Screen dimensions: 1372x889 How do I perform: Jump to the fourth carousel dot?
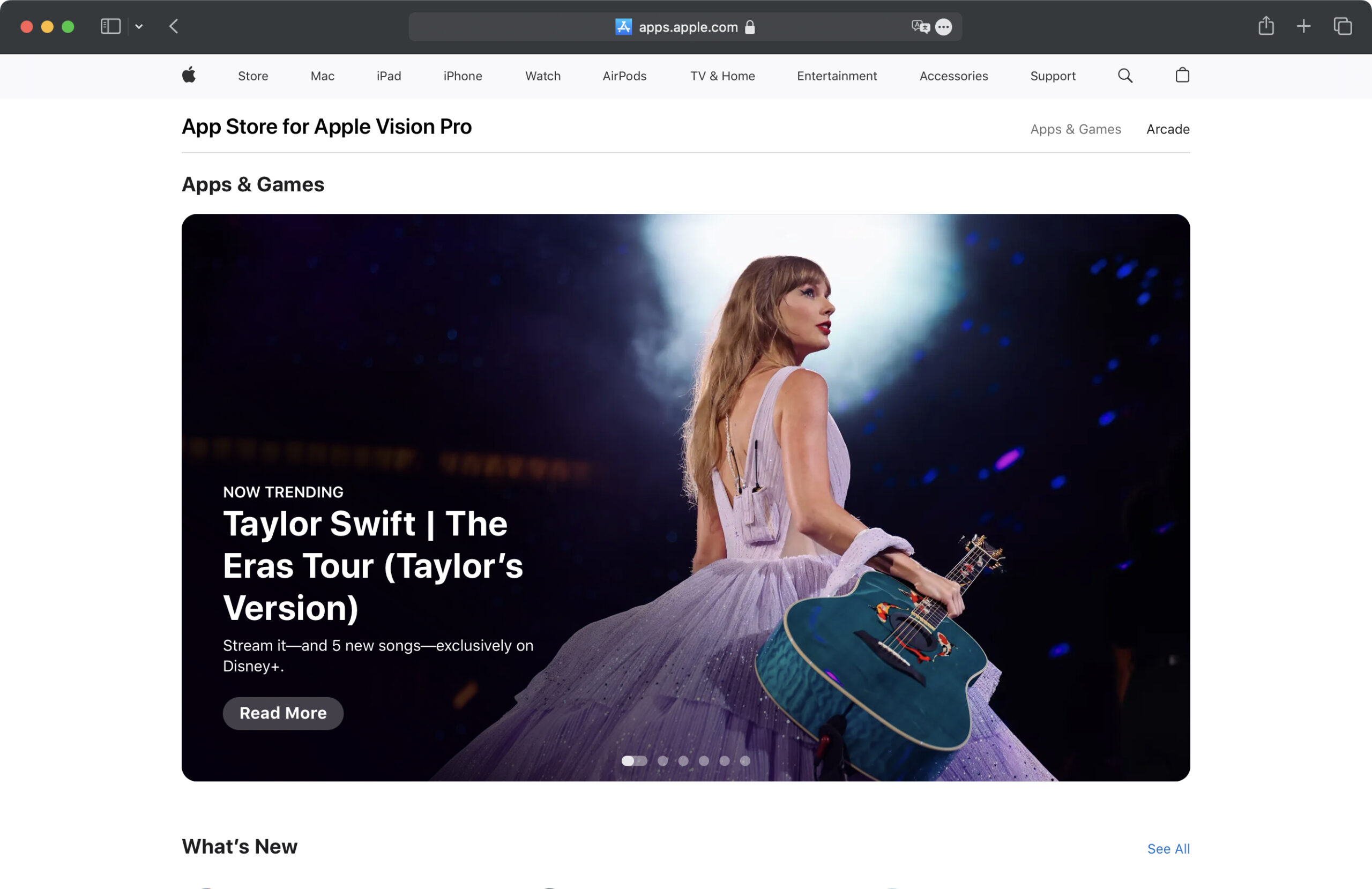(x=704, y=761)
